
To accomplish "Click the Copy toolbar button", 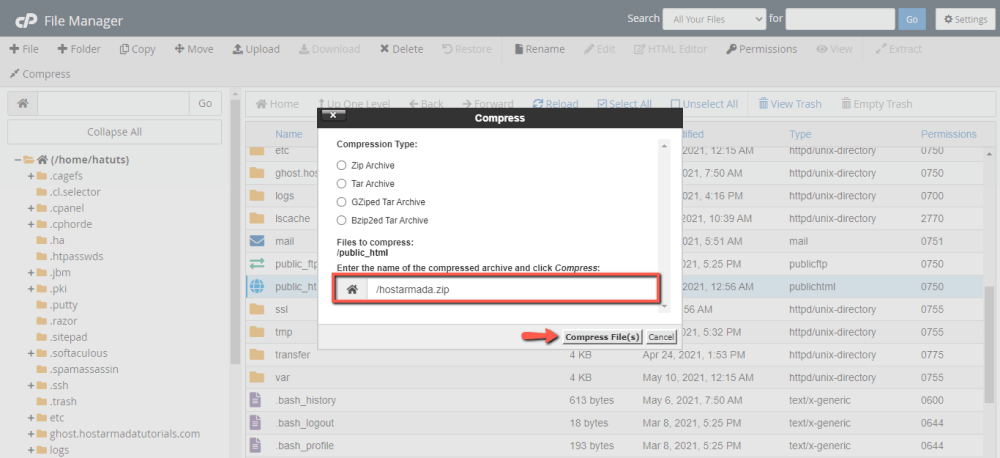I will tap(138, 49).
